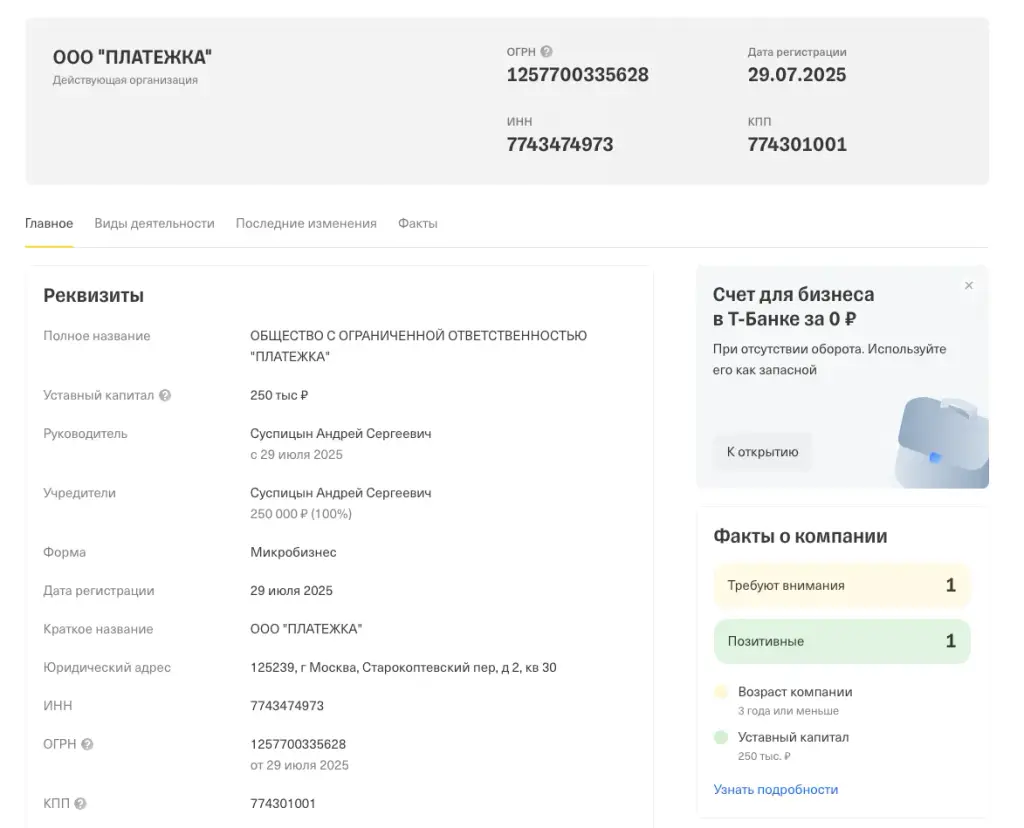Click the help icon beside КПП row
Screen dimensions: 1024x828
click(x=80, y=803)
